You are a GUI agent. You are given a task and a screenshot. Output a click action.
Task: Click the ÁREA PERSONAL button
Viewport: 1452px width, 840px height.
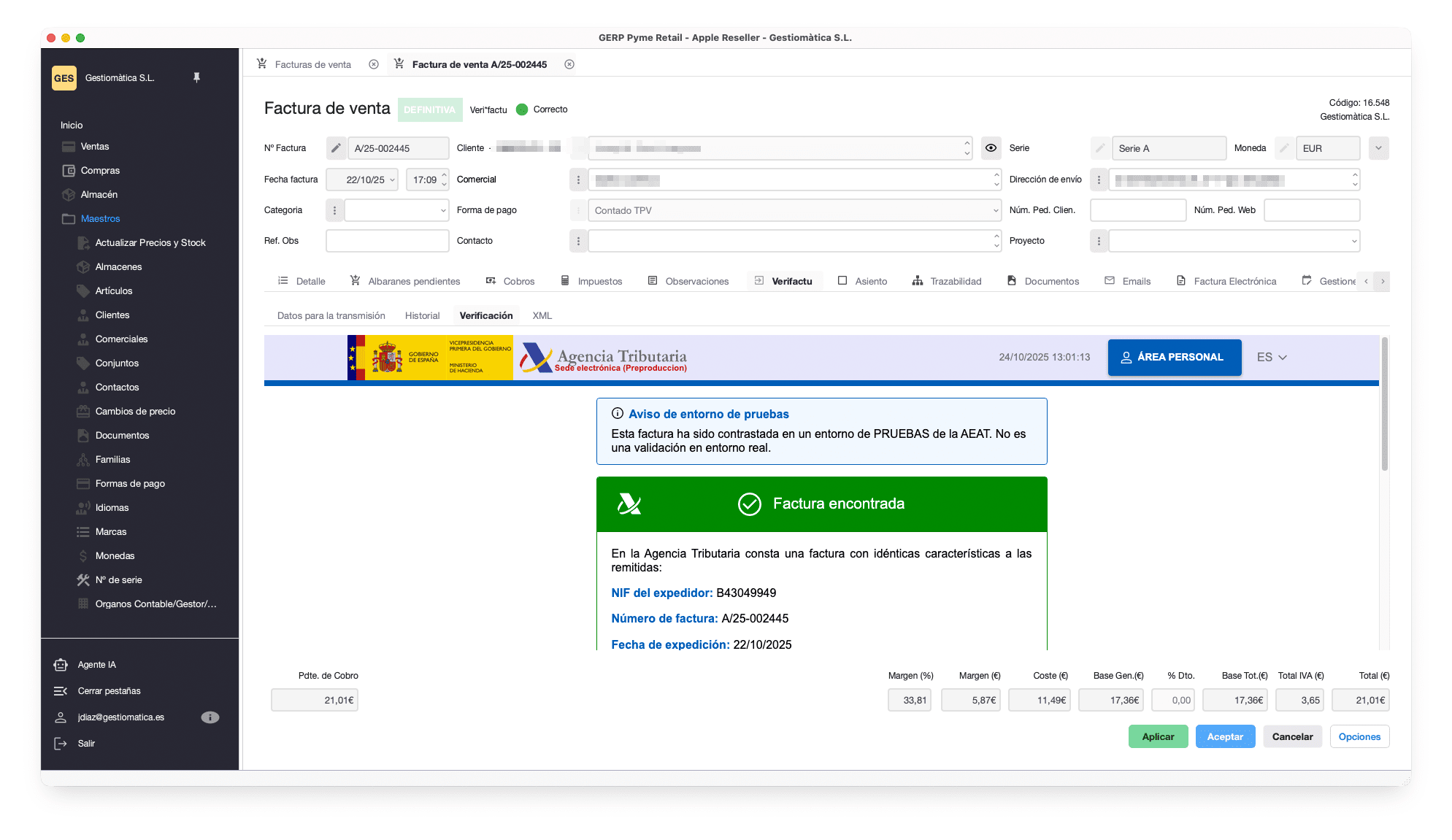point(1174,358)
